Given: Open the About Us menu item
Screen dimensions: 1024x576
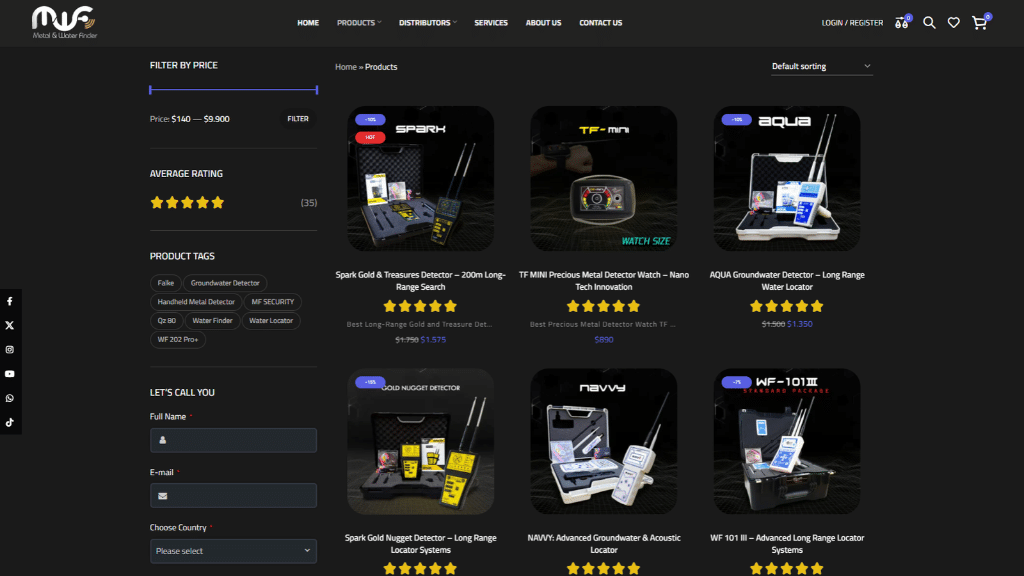Looking at the screenshot, I should 543,23.
